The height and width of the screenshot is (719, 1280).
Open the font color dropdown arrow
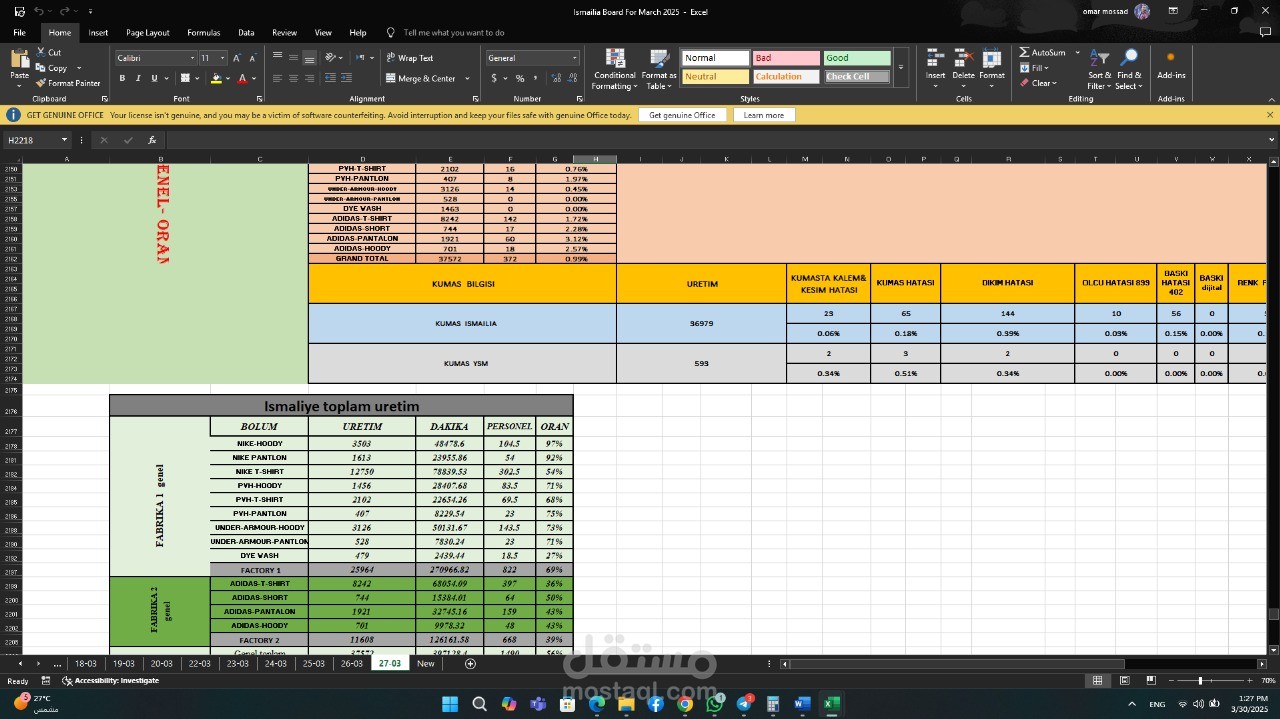[253, 78]
